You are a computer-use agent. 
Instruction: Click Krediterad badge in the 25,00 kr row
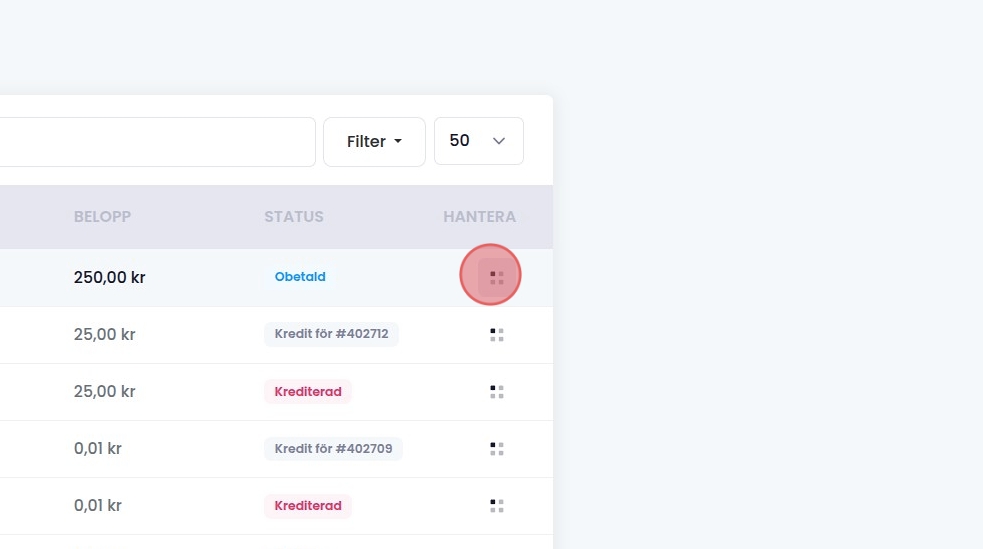coord(308,392)
